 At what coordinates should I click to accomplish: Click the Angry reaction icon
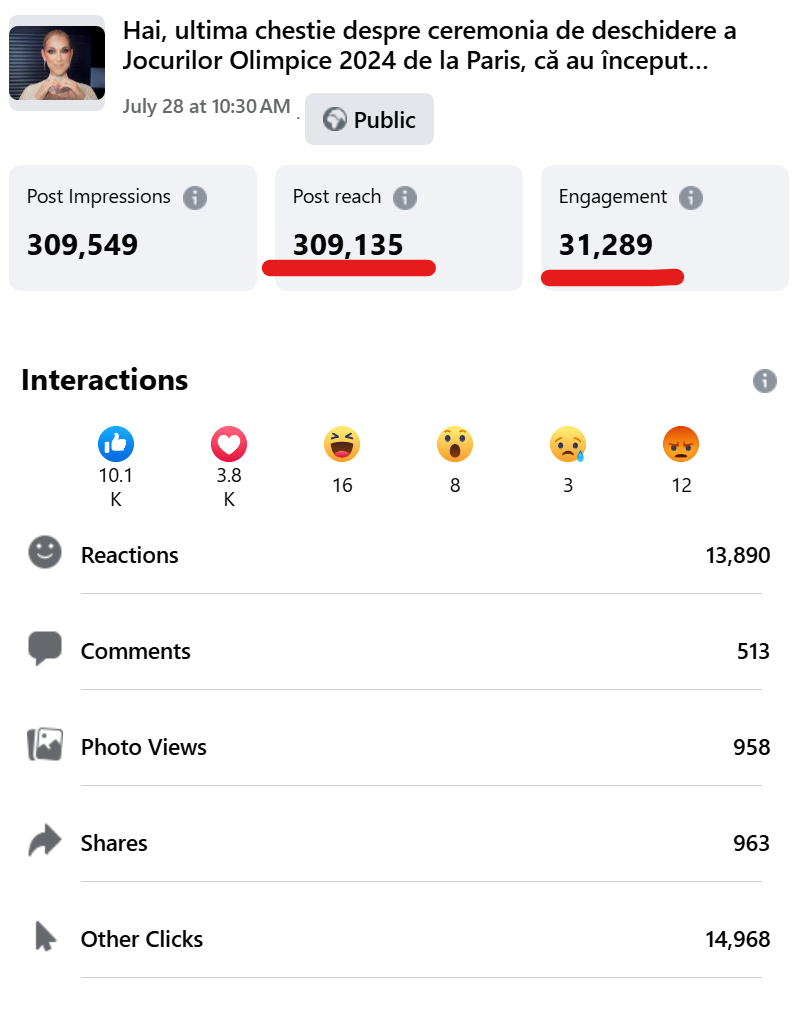681,443
